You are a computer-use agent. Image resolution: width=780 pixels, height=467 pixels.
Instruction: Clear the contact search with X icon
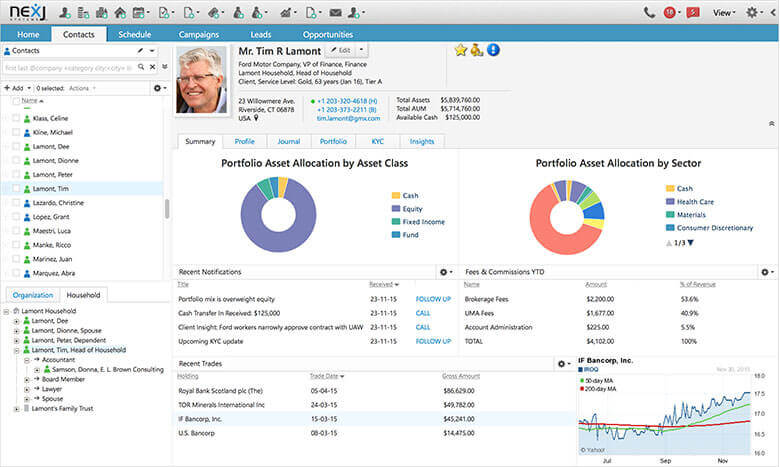[x=153, y=67]
